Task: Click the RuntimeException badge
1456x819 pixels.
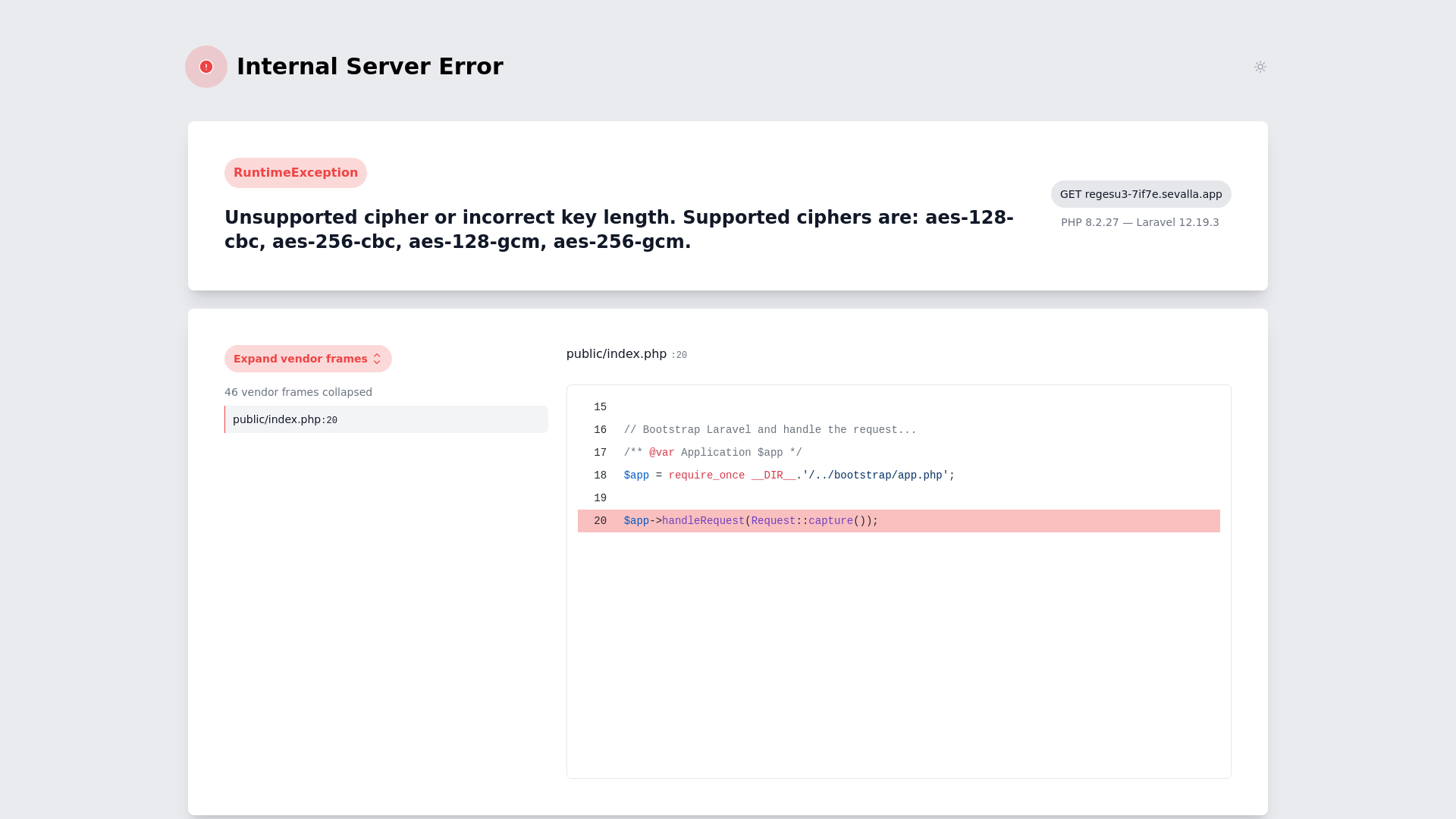Action: coord(295,173)
